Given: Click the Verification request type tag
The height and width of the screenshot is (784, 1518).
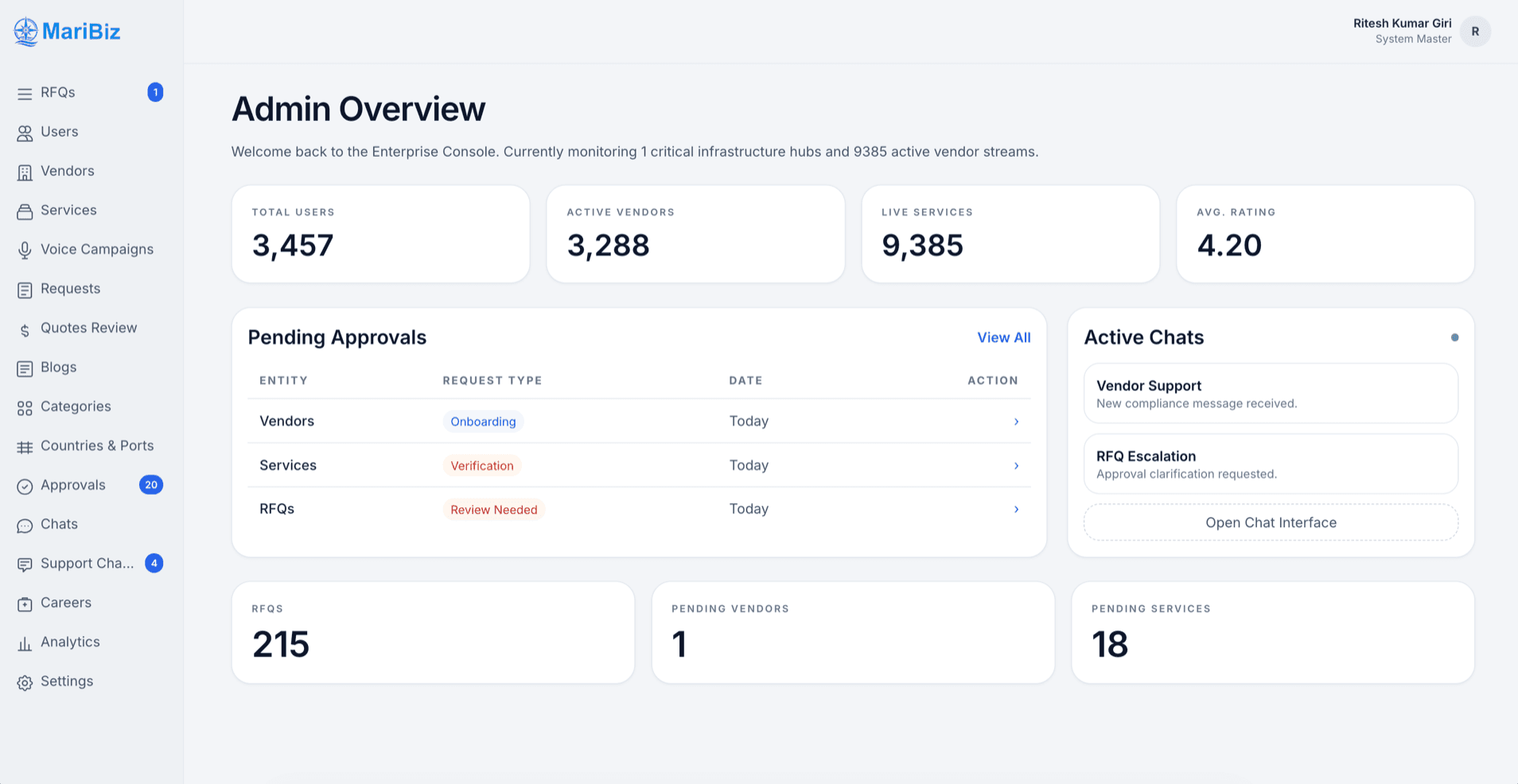Looking at the screenshot, I should click(482, 465).
